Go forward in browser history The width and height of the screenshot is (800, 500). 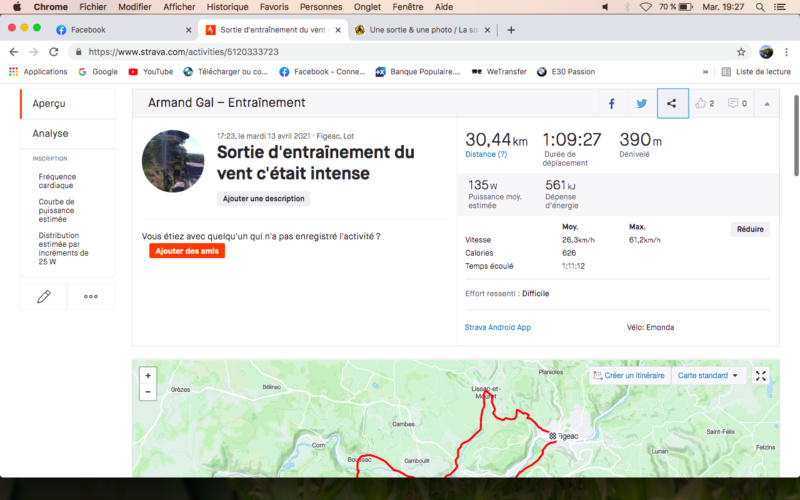click(x=34, y=52)
